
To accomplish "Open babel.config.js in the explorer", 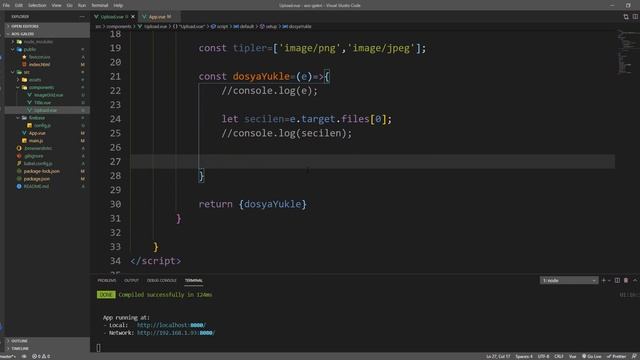I will tap(38, 164).
